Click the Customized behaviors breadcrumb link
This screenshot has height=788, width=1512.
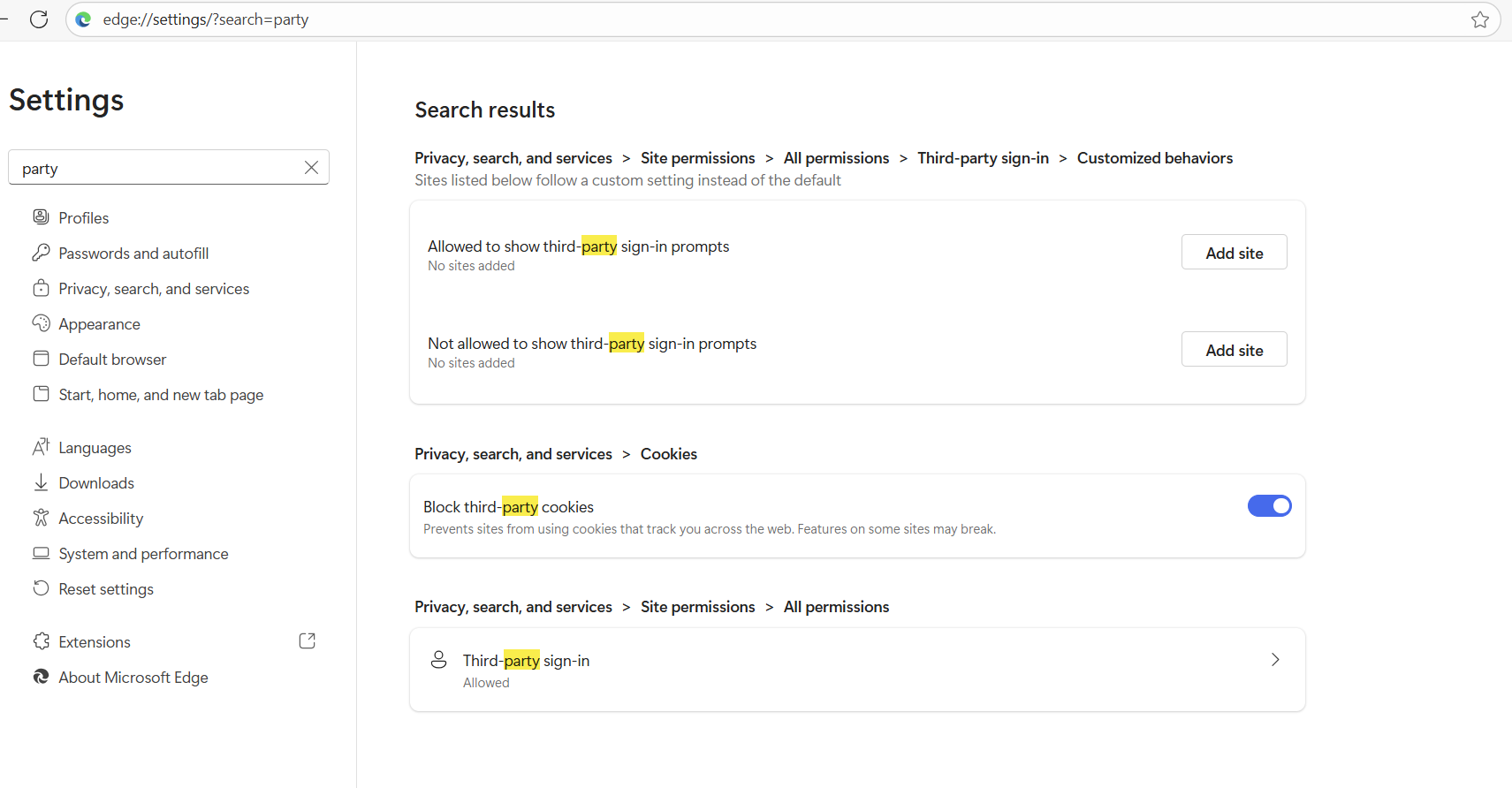[x=1154, y=158]
